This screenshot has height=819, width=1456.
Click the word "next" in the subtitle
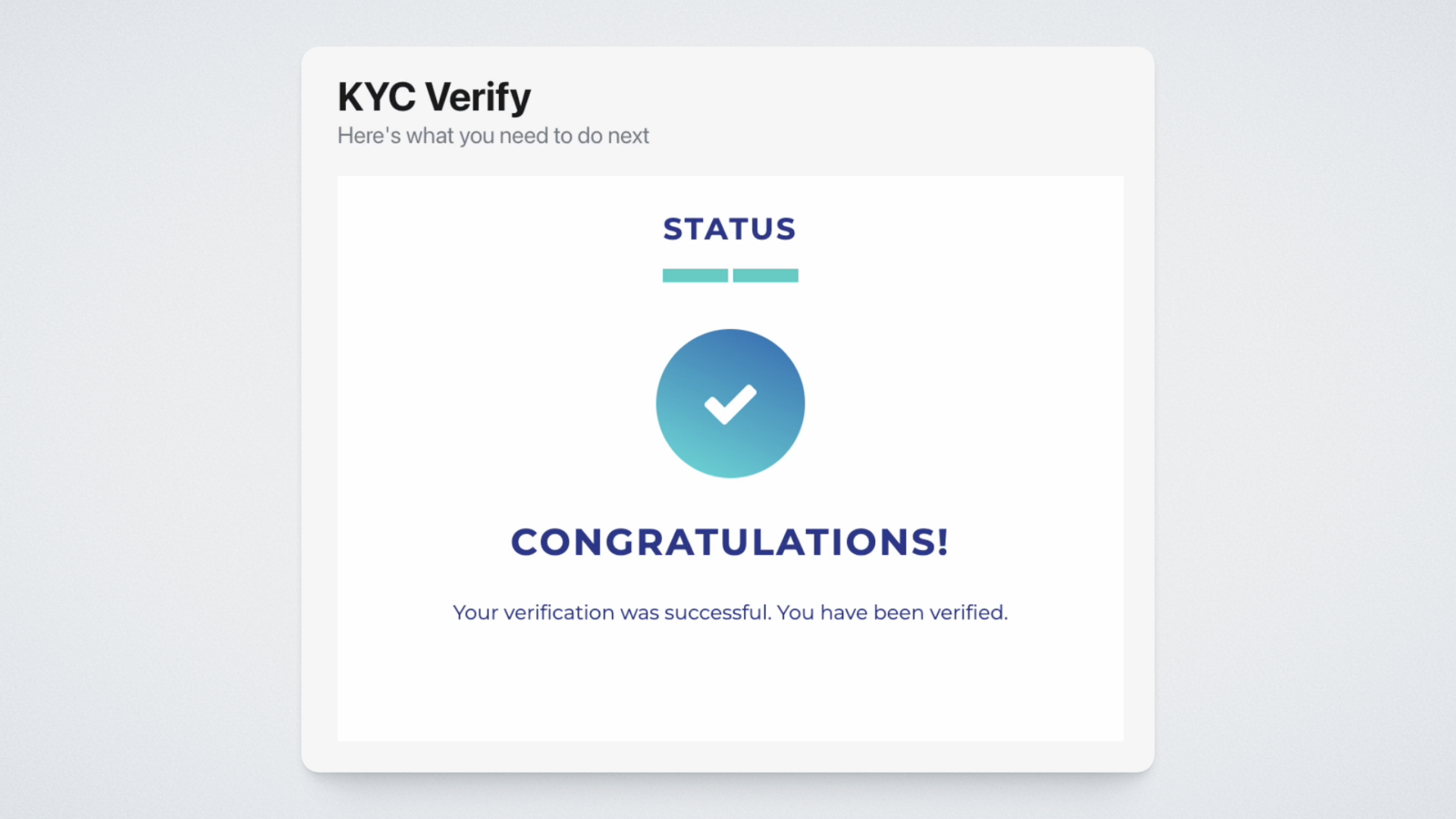pos(628,136)
